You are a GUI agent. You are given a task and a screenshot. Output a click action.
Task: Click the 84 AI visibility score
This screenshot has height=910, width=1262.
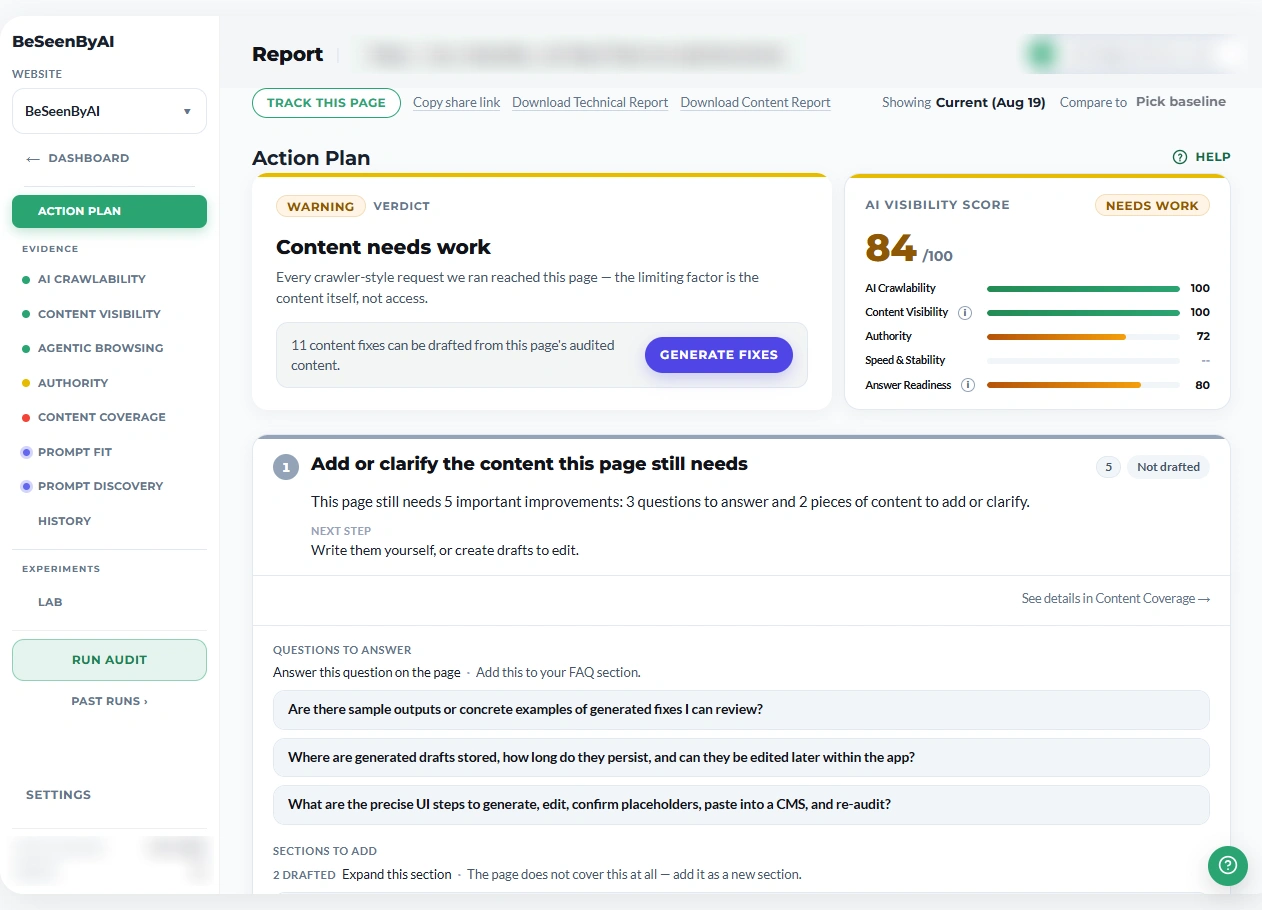891,247
